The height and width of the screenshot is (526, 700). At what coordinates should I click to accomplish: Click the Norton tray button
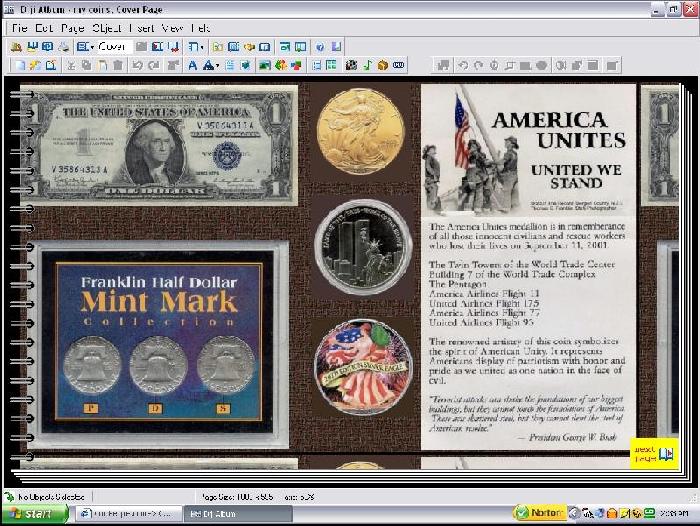[540, 513]
